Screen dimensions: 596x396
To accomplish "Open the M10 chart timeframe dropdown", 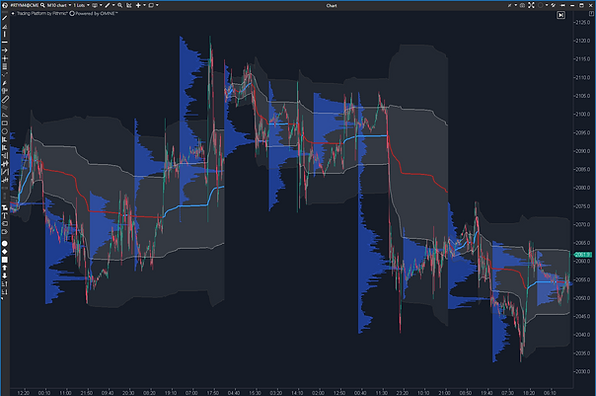I will coord(59,5).
